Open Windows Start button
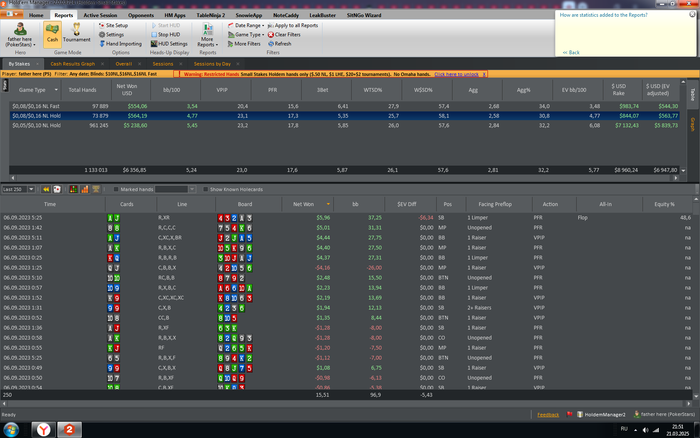Image resolution: width=700 pixels, height=438 pixels. point(12,430)
